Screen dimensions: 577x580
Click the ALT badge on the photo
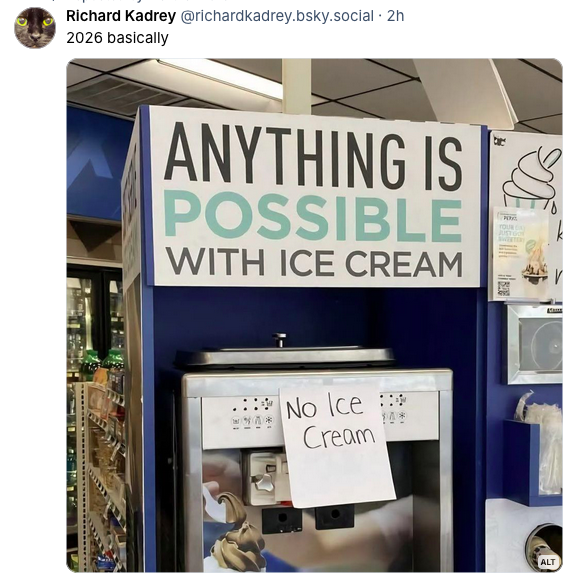point(547,562)
